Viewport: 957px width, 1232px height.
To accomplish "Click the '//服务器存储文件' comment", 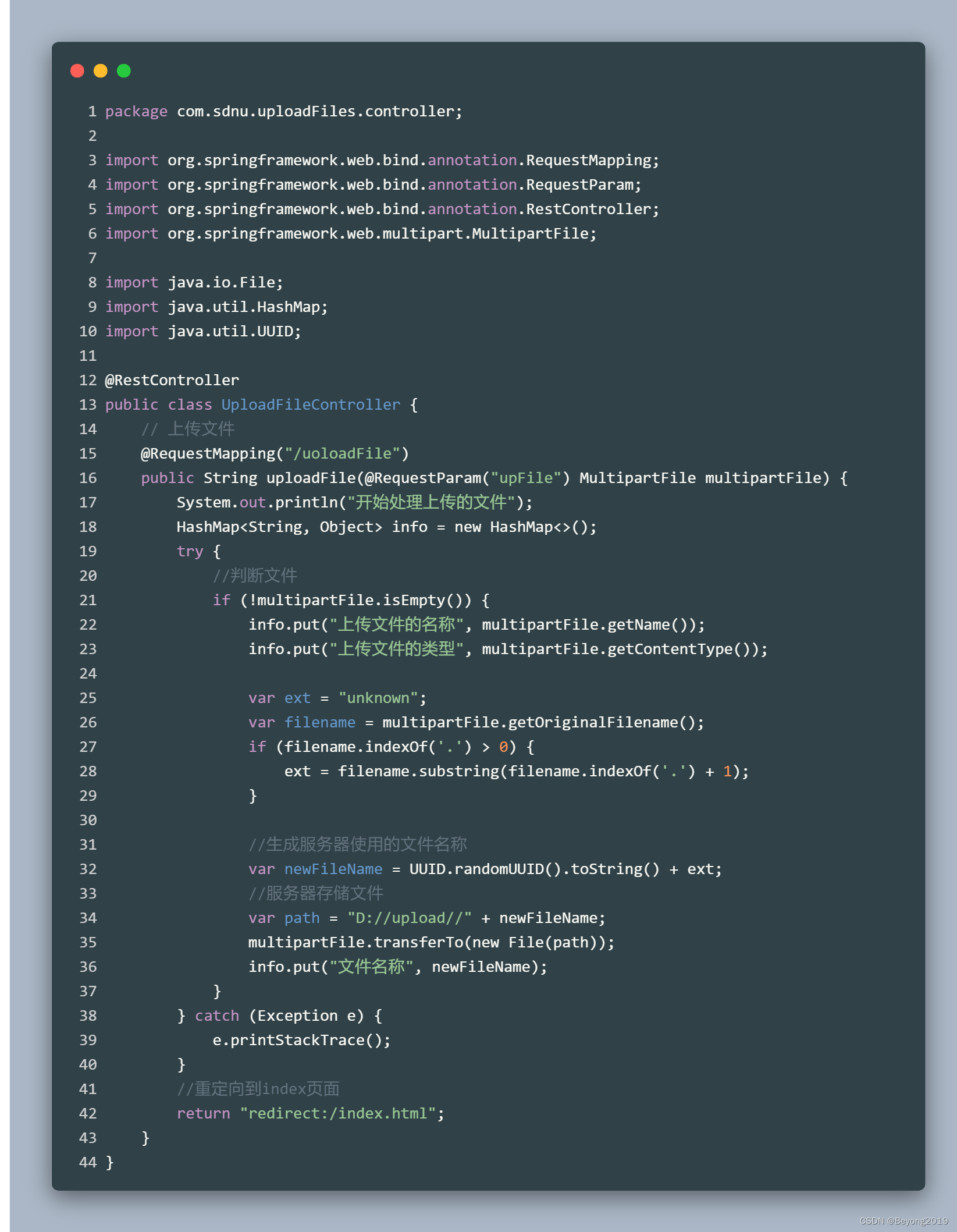I will pyautogui.click(x=316, y=893).
